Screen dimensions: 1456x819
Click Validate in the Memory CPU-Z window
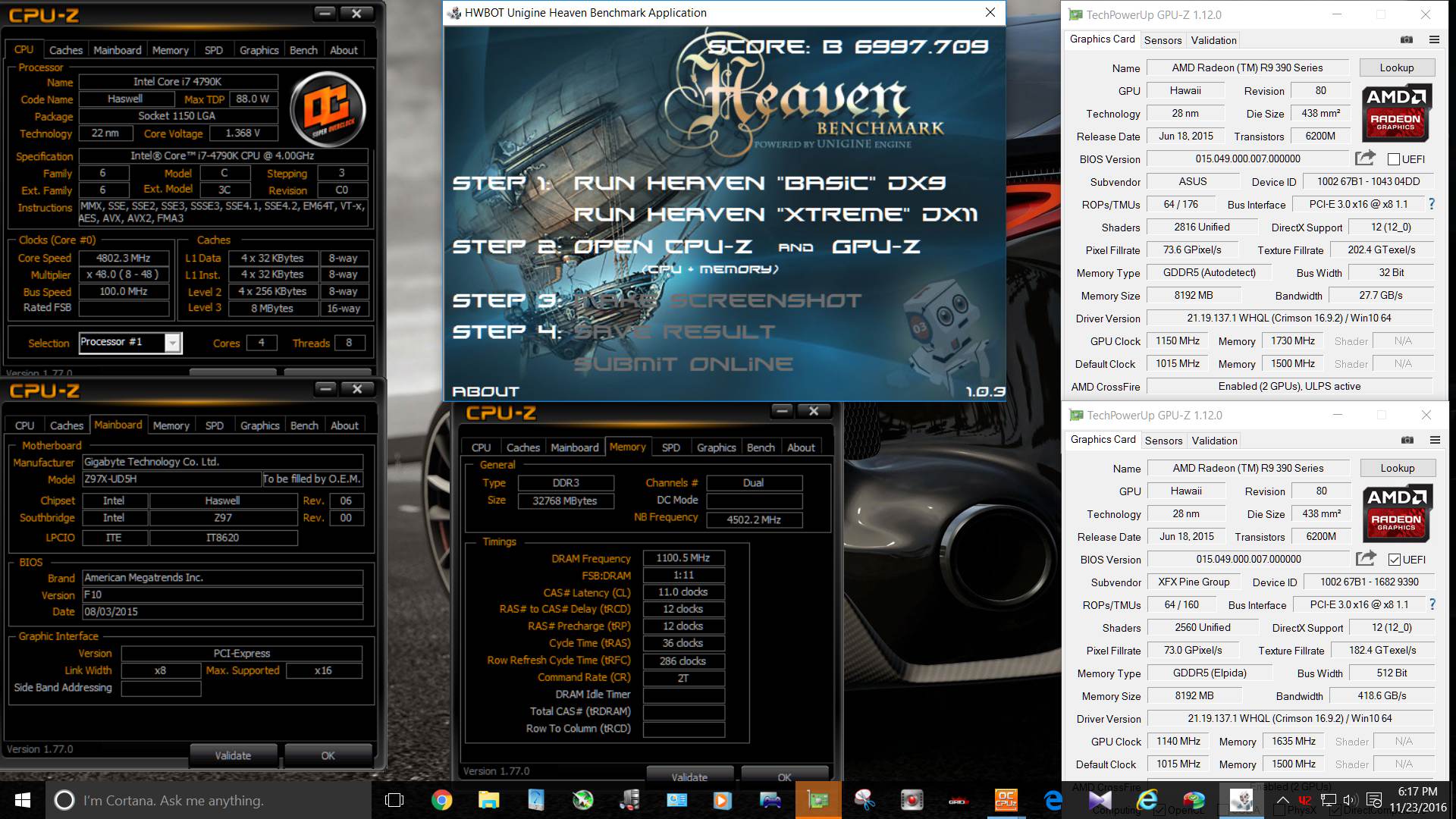pyautogui.click(x=689, y=777)
